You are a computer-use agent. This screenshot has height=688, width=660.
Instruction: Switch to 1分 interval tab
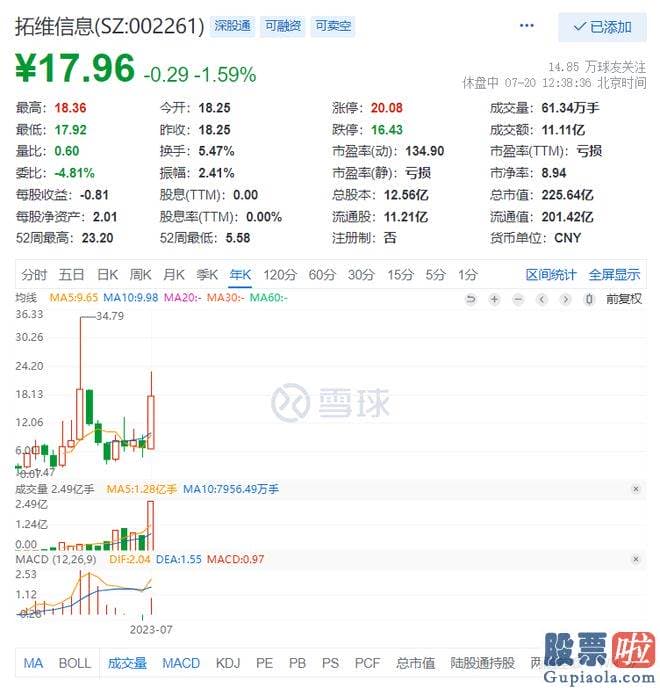(x=468, y=275)
